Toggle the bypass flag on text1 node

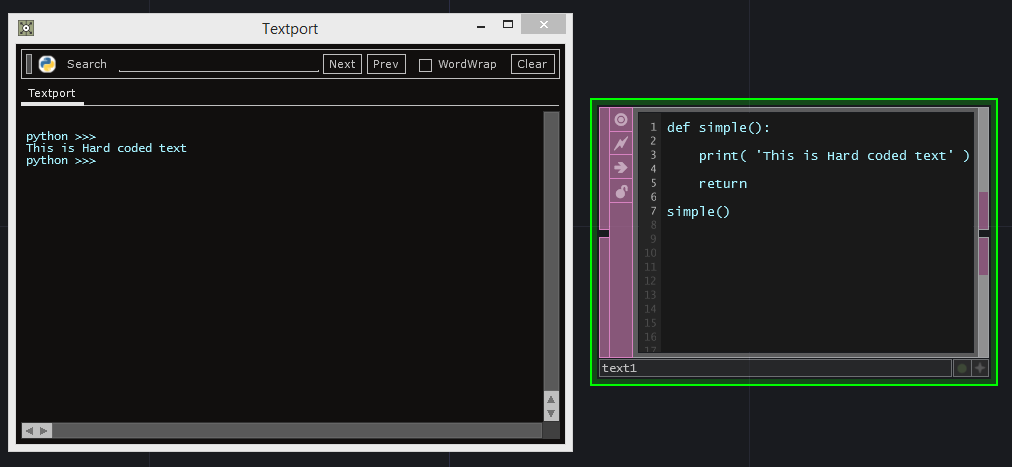[621, 144]
